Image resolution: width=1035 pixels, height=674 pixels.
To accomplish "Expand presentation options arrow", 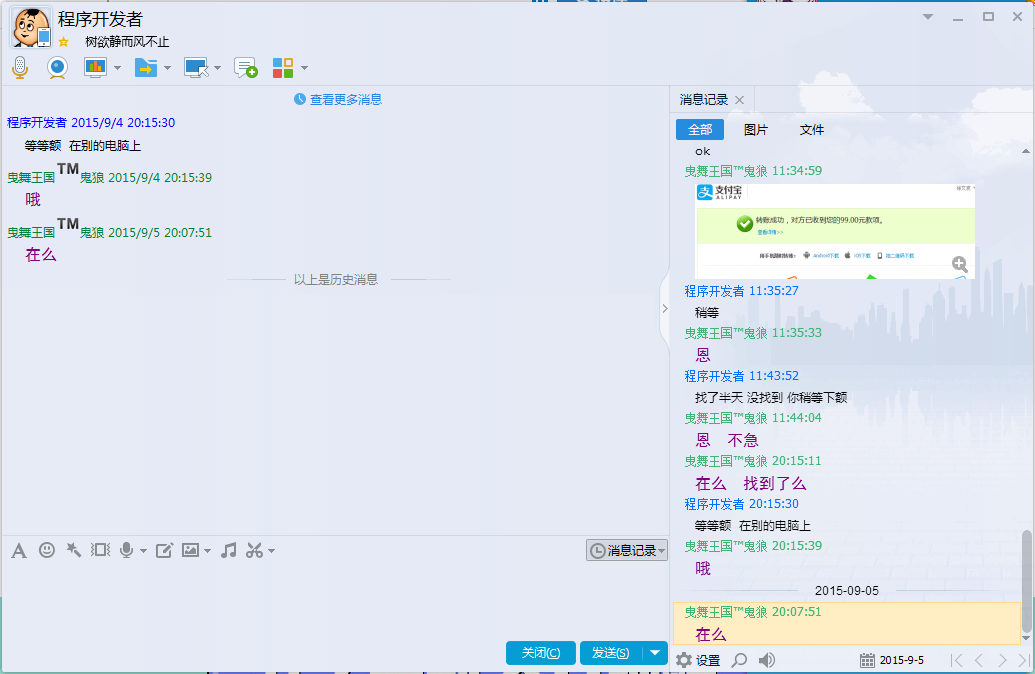I will point(117,68).
